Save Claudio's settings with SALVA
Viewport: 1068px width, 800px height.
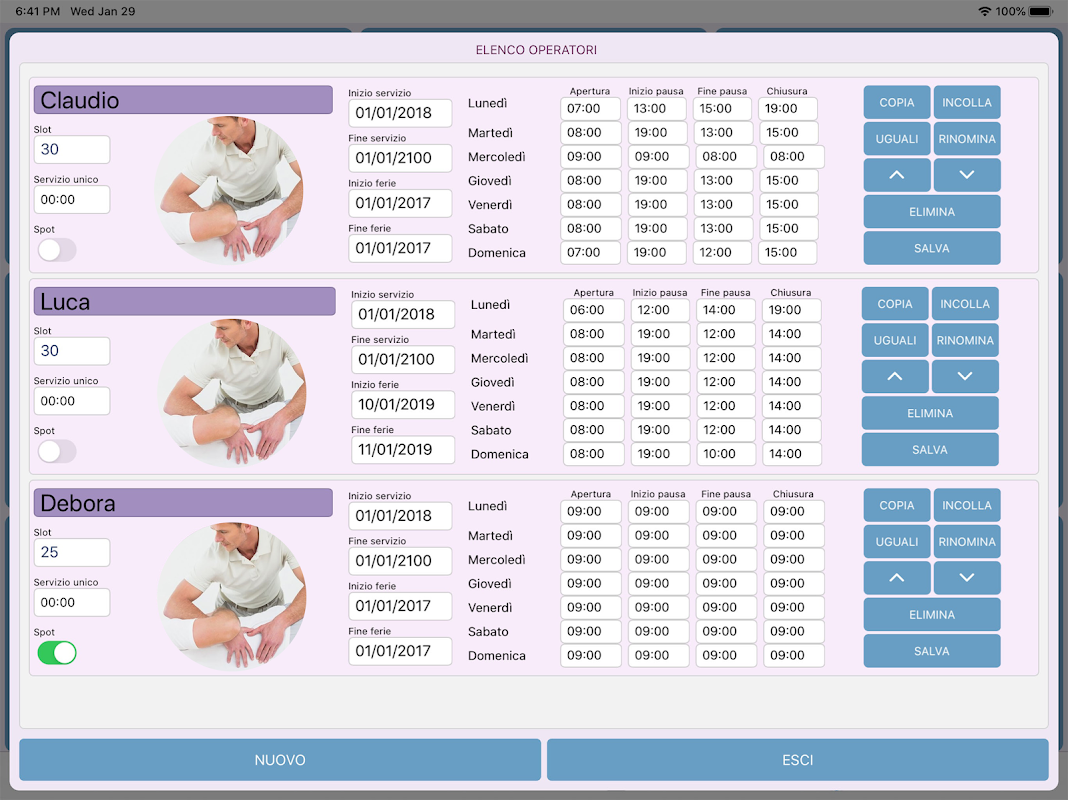932,249
